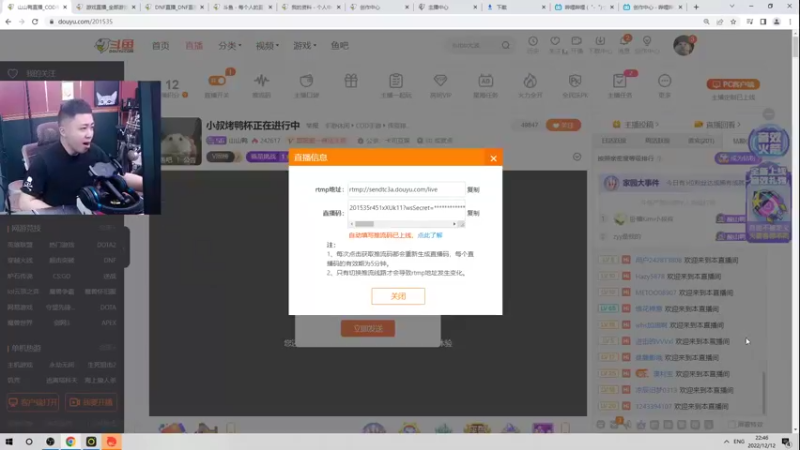This screenshot has height=450, width=800.
Task: Select APEX in the sidebar game list
Action: (x=108, y=323)
